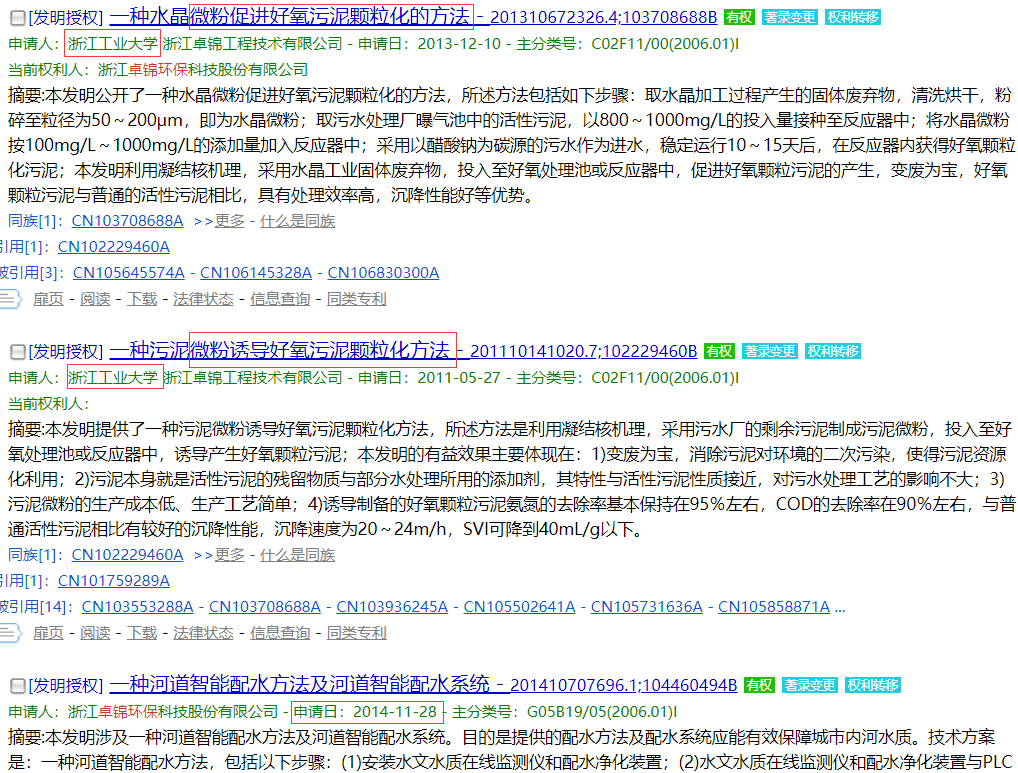Click the list icon beside 扉页 in the first result
1018x773 pixels.
pos(10,299)
